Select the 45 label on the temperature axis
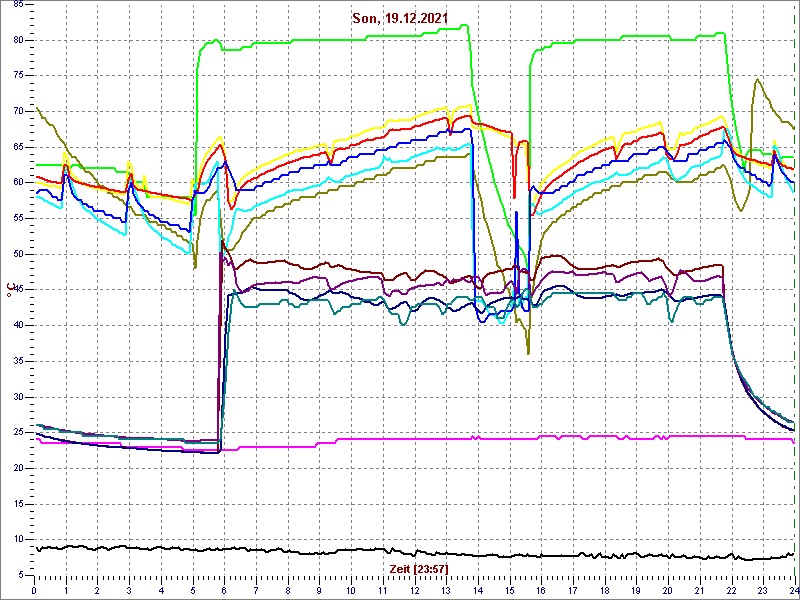The height and width of the screenshot is (600, 800). tap(18, 290)
